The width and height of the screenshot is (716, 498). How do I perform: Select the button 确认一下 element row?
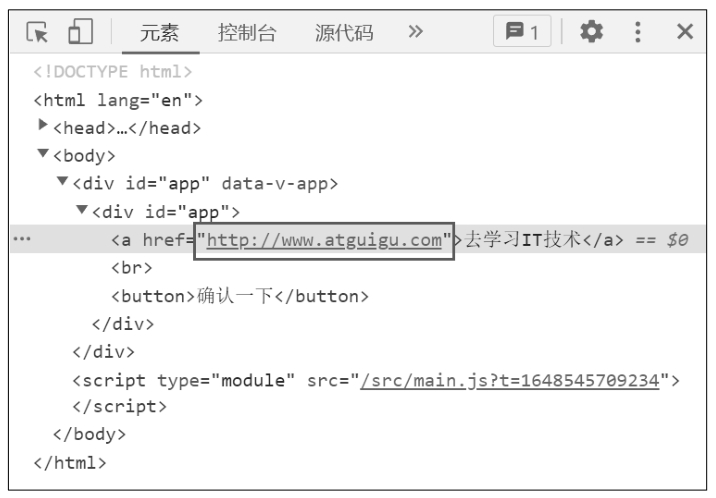(240, 297)
